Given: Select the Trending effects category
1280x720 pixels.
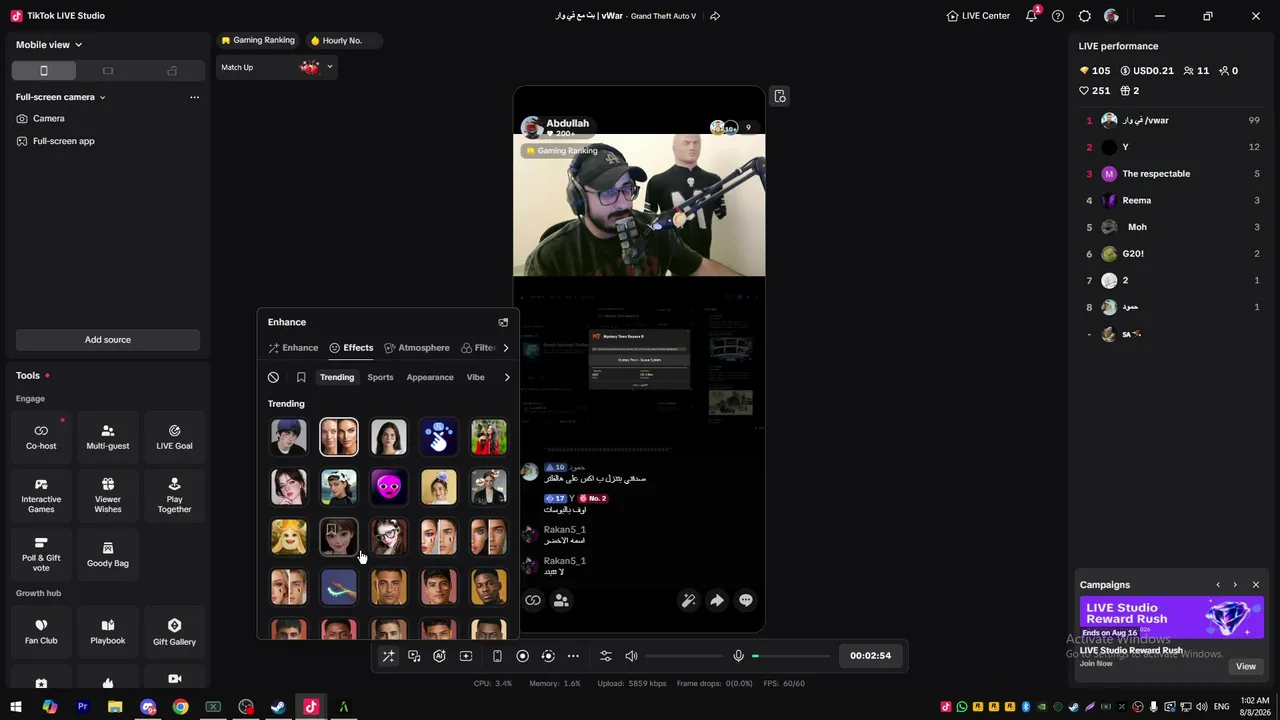Looking at the screenshot, I should click(x=337, y=377).
